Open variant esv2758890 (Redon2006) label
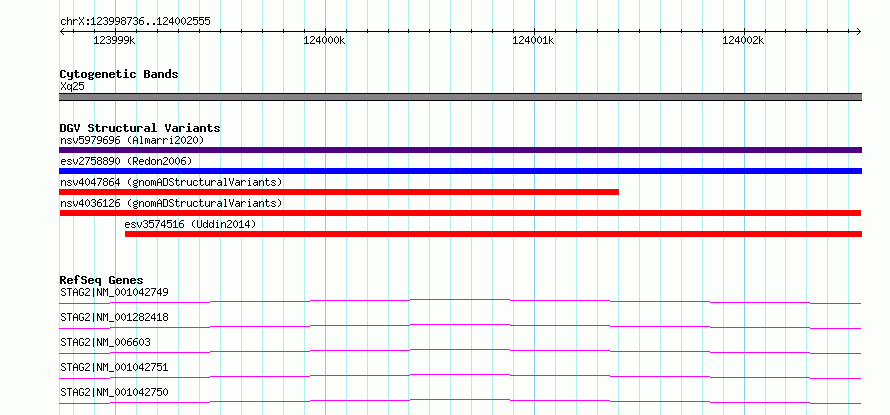 tap(126, 161)
